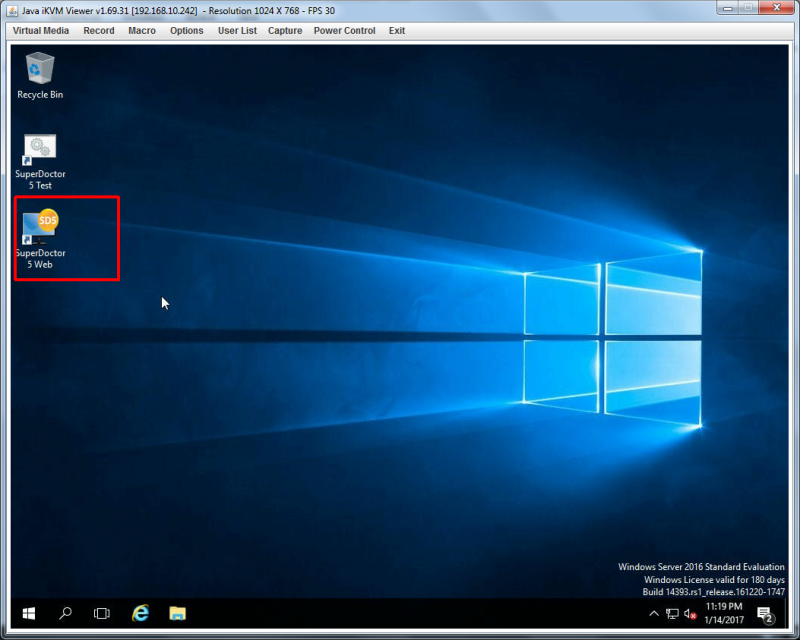The image size is (800, 640).
Task: Open taskbar search magnifier
Action: (65, 613)
